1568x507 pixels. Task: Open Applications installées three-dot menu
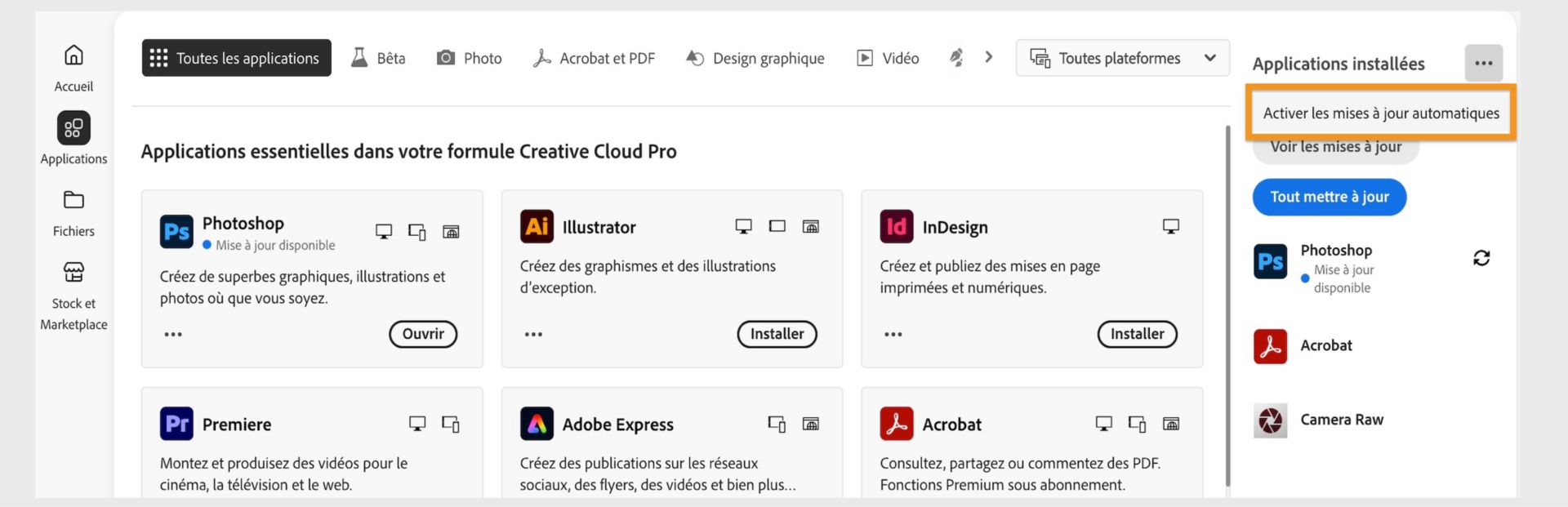[x=1484, y=63]
